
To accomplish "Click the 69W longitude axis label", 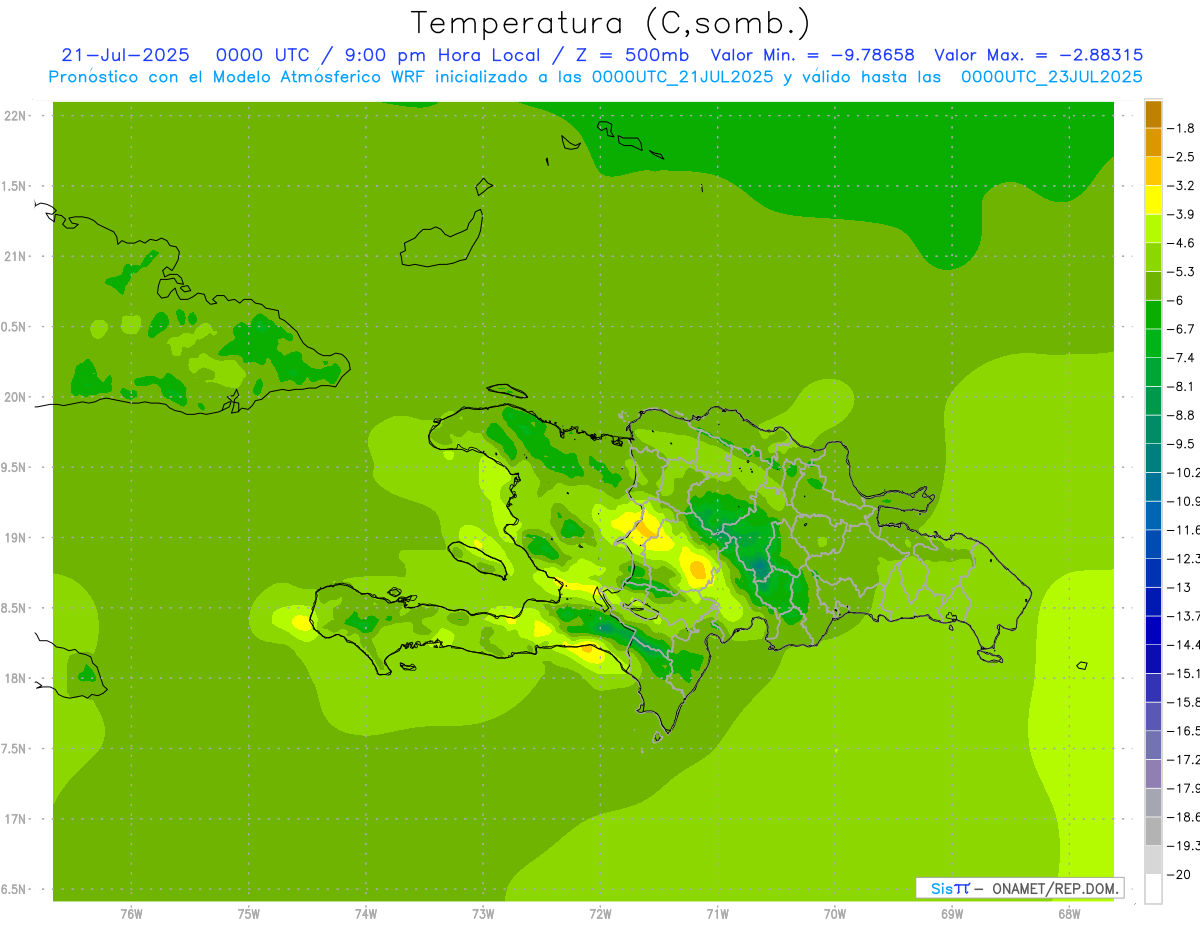I will [952, 914].
